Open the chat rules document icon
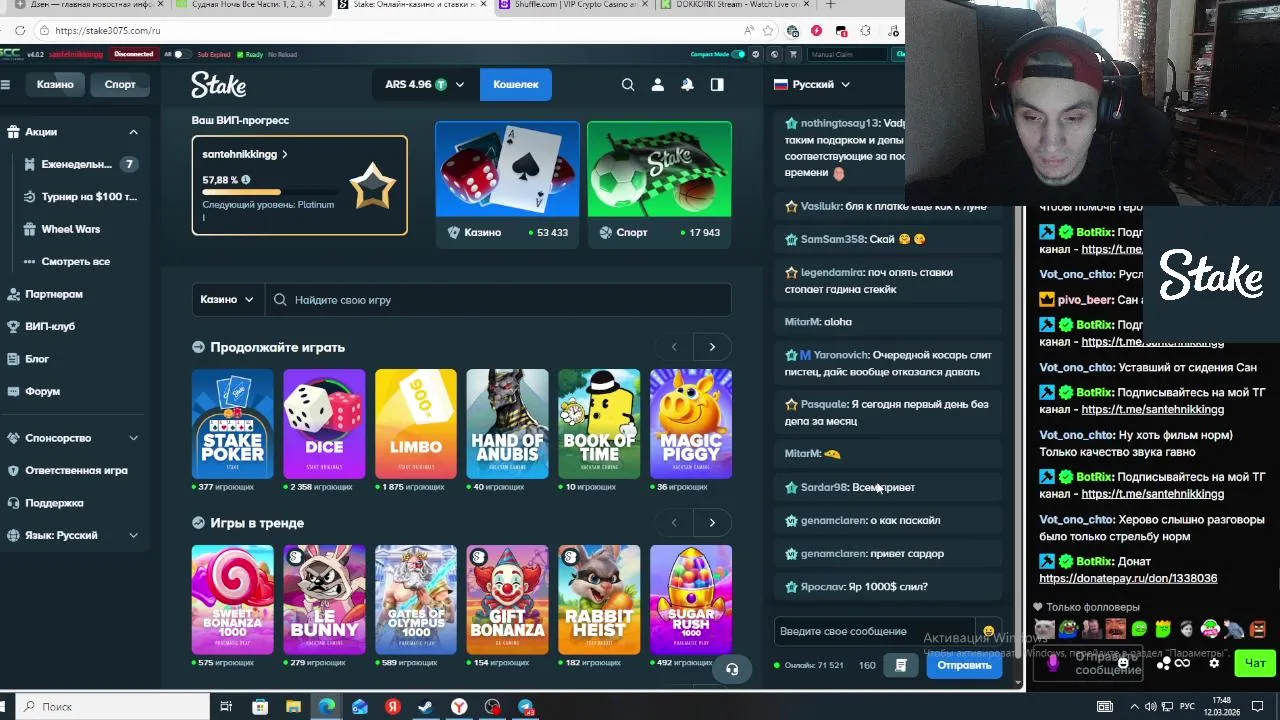1280x720 pixels. [901, 665]
